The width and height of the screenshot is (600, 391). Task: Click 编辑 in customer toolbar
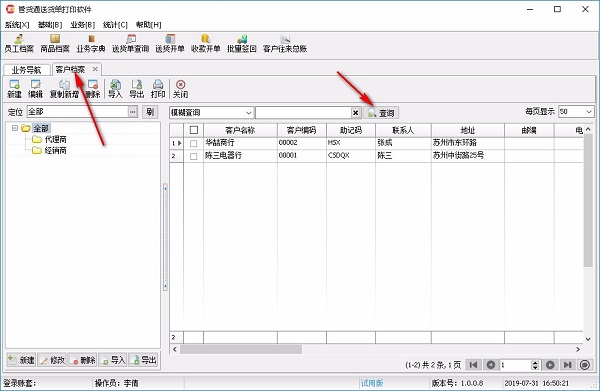click(35, 89)
